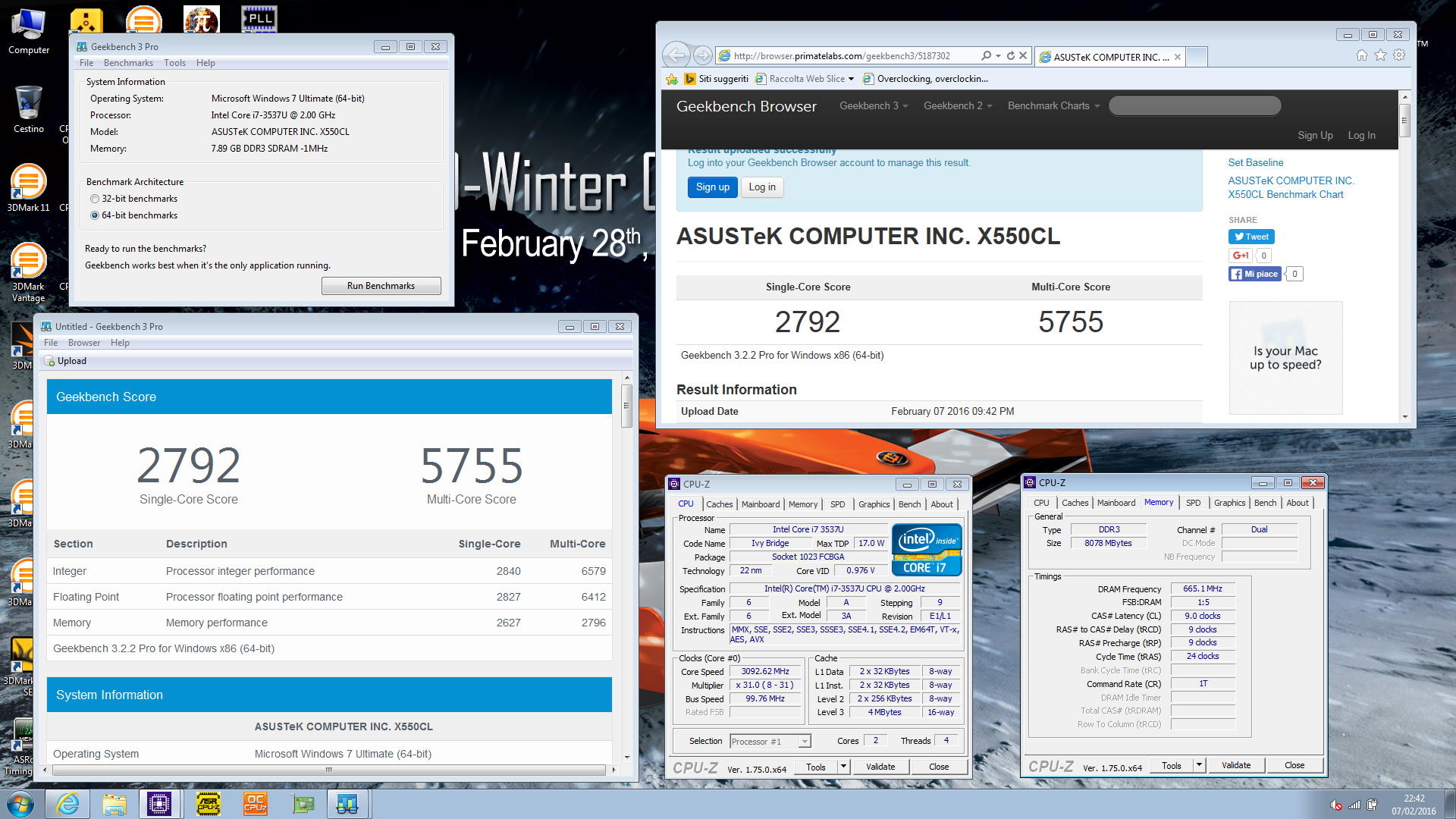
Task: Expand the Geekbench 2 nav dropdown
Action: (x=957, y=105)
